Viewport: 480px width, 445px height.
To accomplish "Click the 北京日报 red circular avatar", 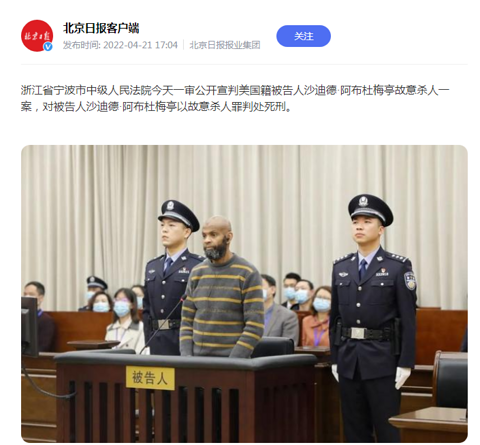I will coord(37,36).
